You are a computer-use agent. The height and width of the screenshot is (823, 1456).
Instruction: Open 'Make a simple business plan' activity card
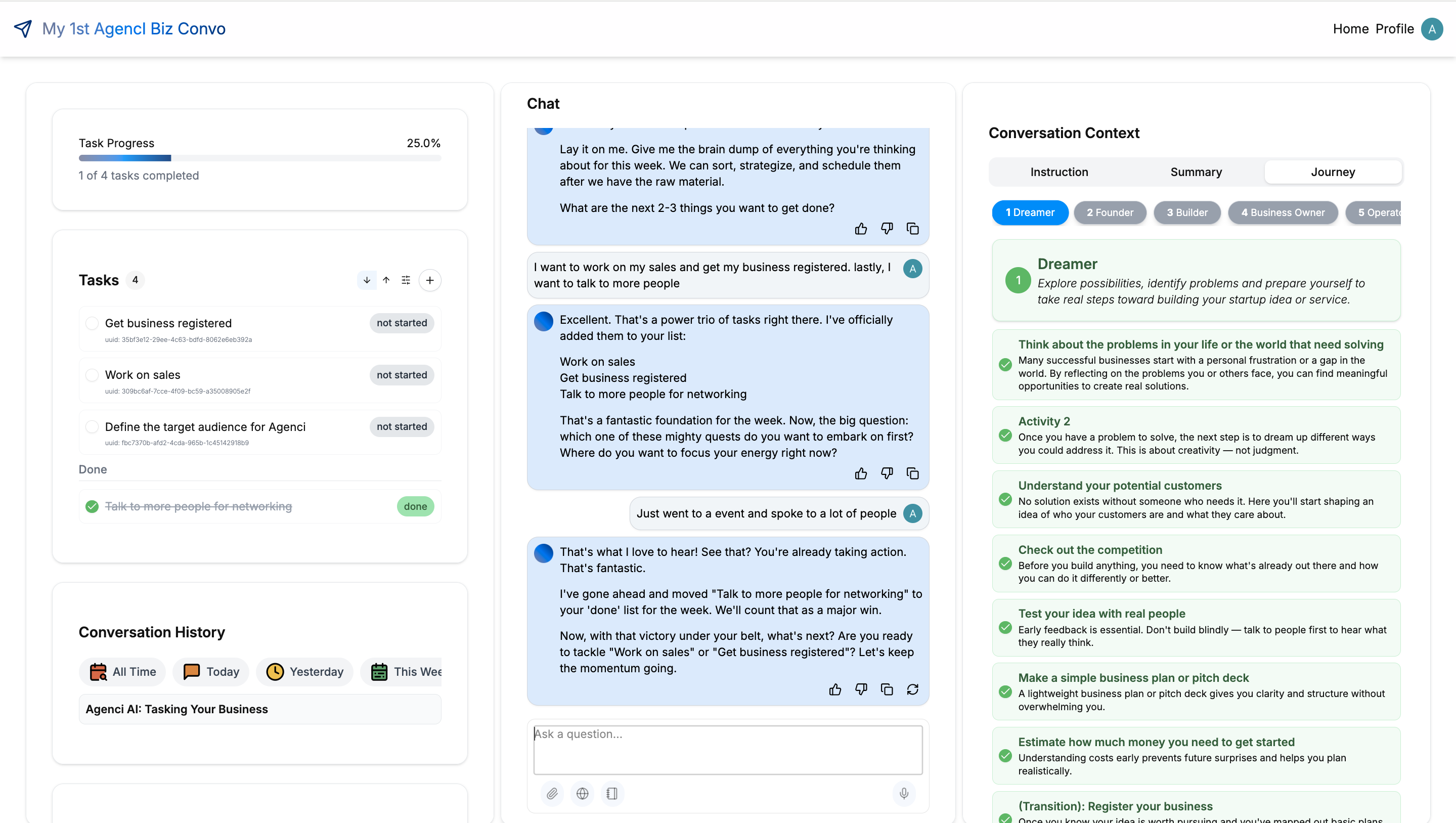pos(1196,691)
